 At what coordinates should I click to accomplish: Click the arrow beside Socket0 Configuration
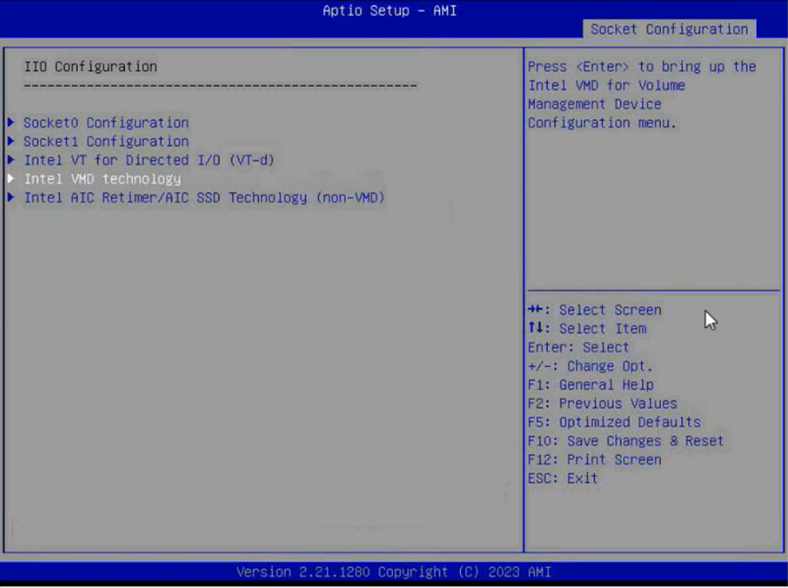coord(11,122)
